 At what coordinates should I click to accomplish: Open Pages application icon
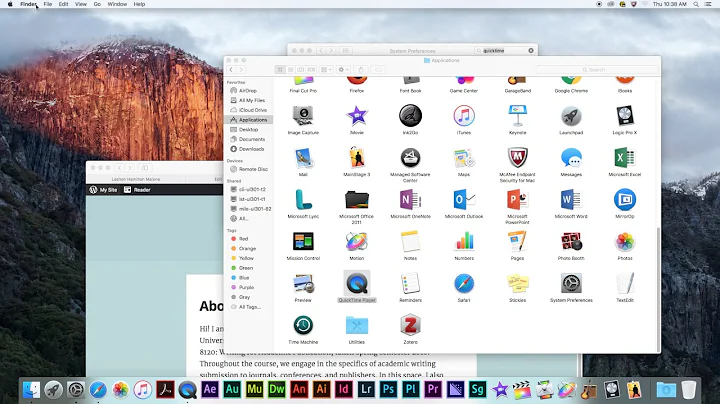click(x=518, y=241)
